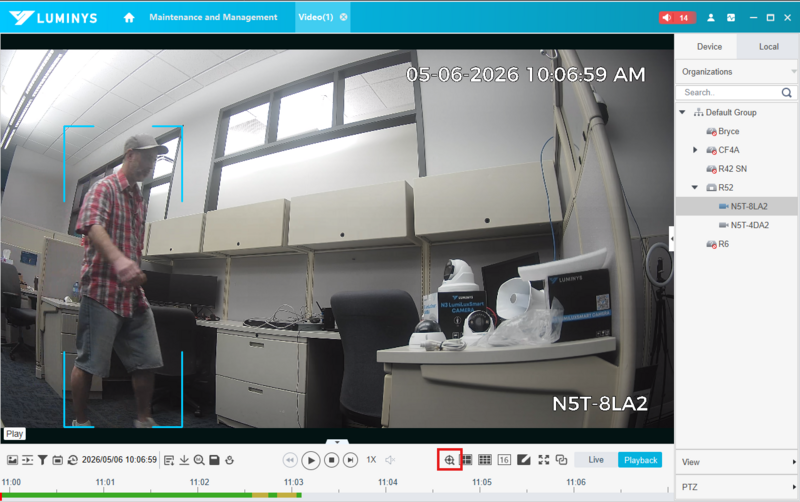
Task: Click the time synchronize icon
Action: (73, 460)
